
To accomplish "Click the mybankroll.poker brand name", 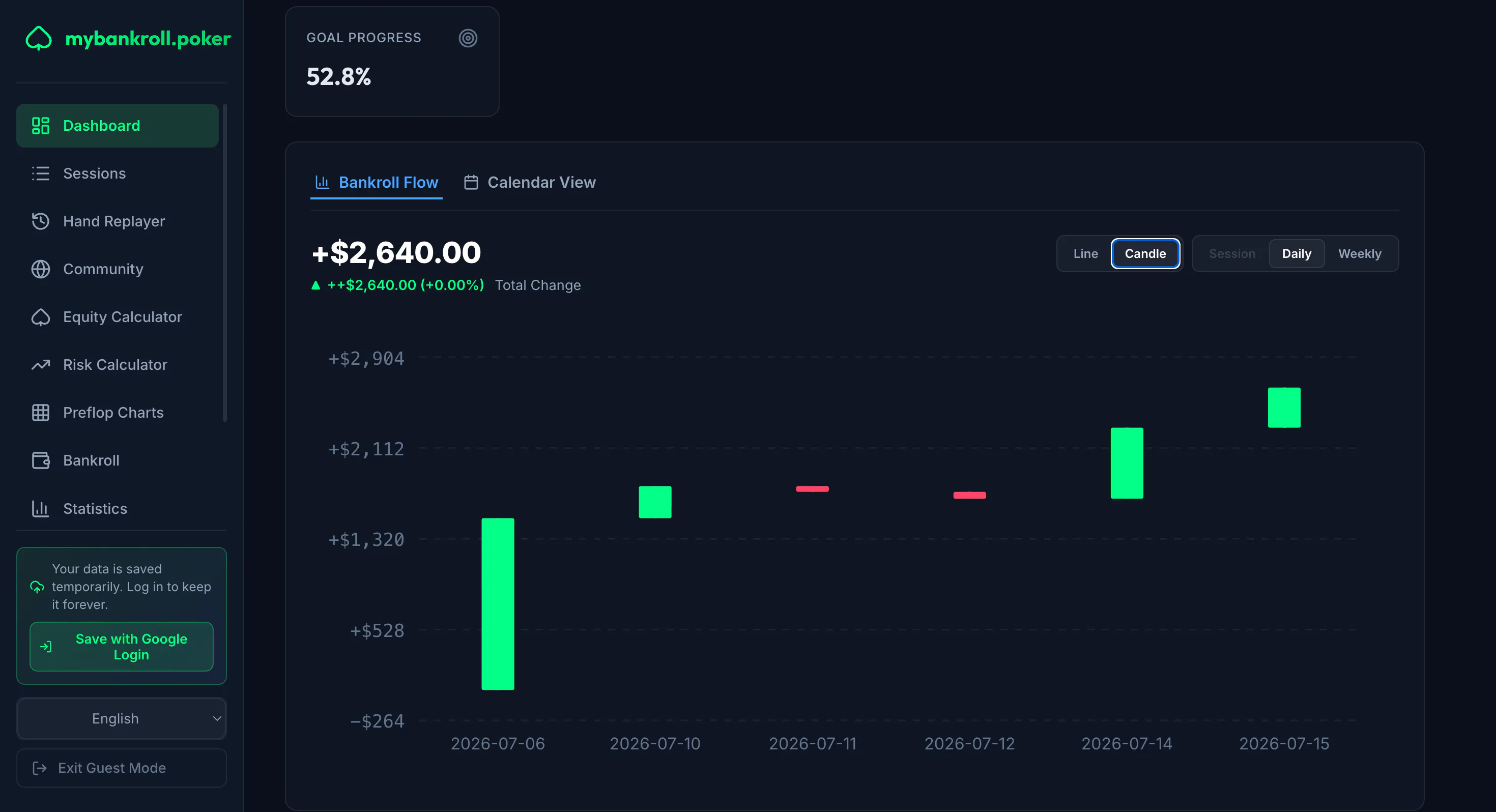I will (x=148, y=38).
